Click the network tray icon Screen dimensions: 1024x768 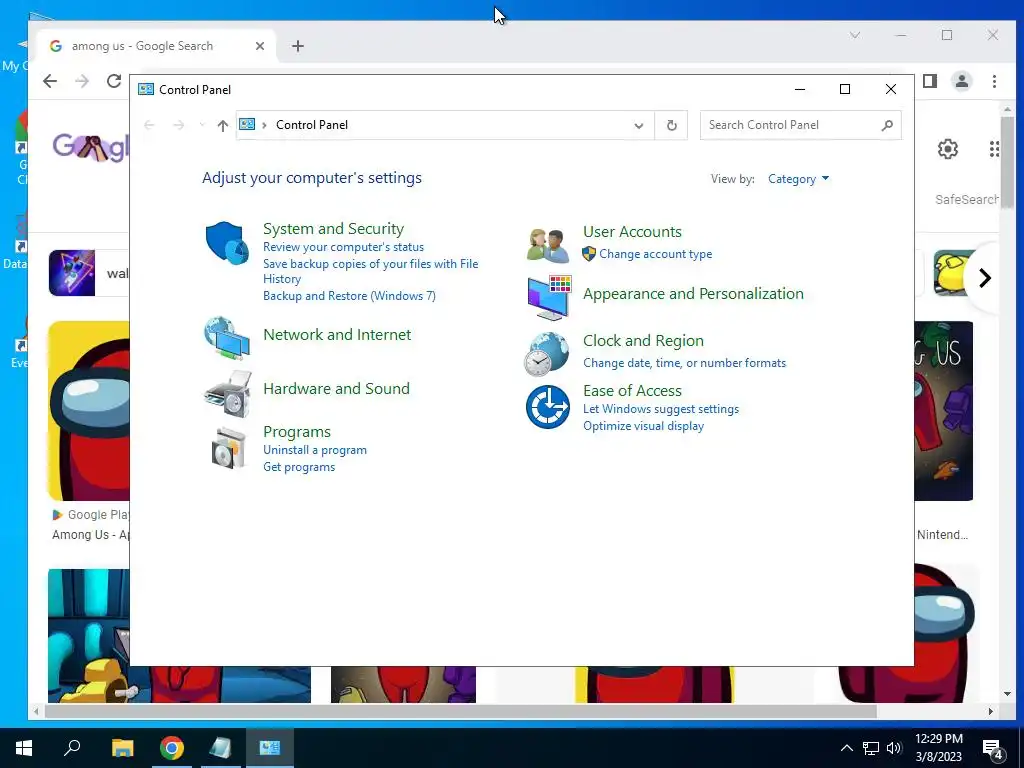[x=871, y=748]
